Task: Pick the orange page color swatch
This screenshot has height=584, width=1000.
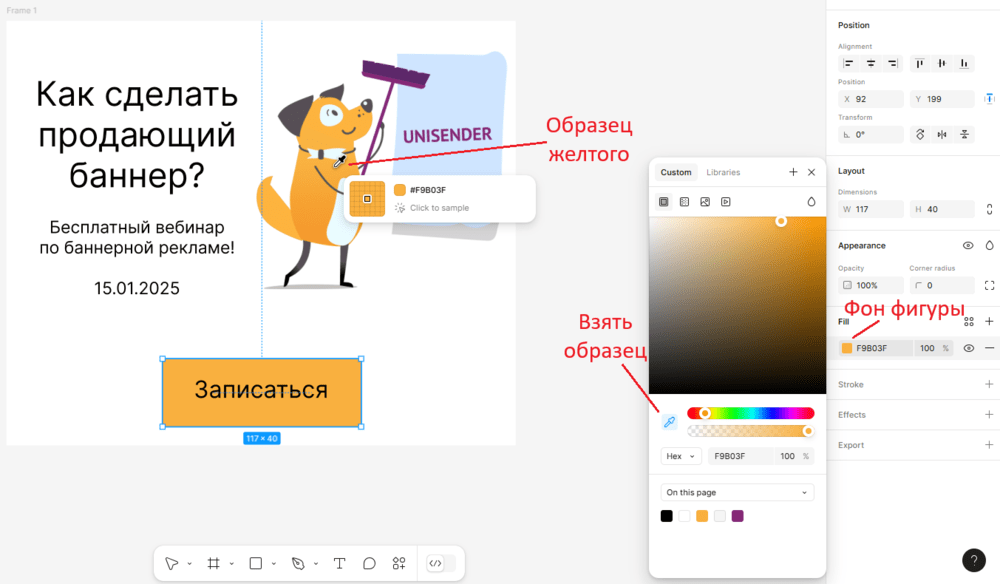Action: (x=702, y=516)
